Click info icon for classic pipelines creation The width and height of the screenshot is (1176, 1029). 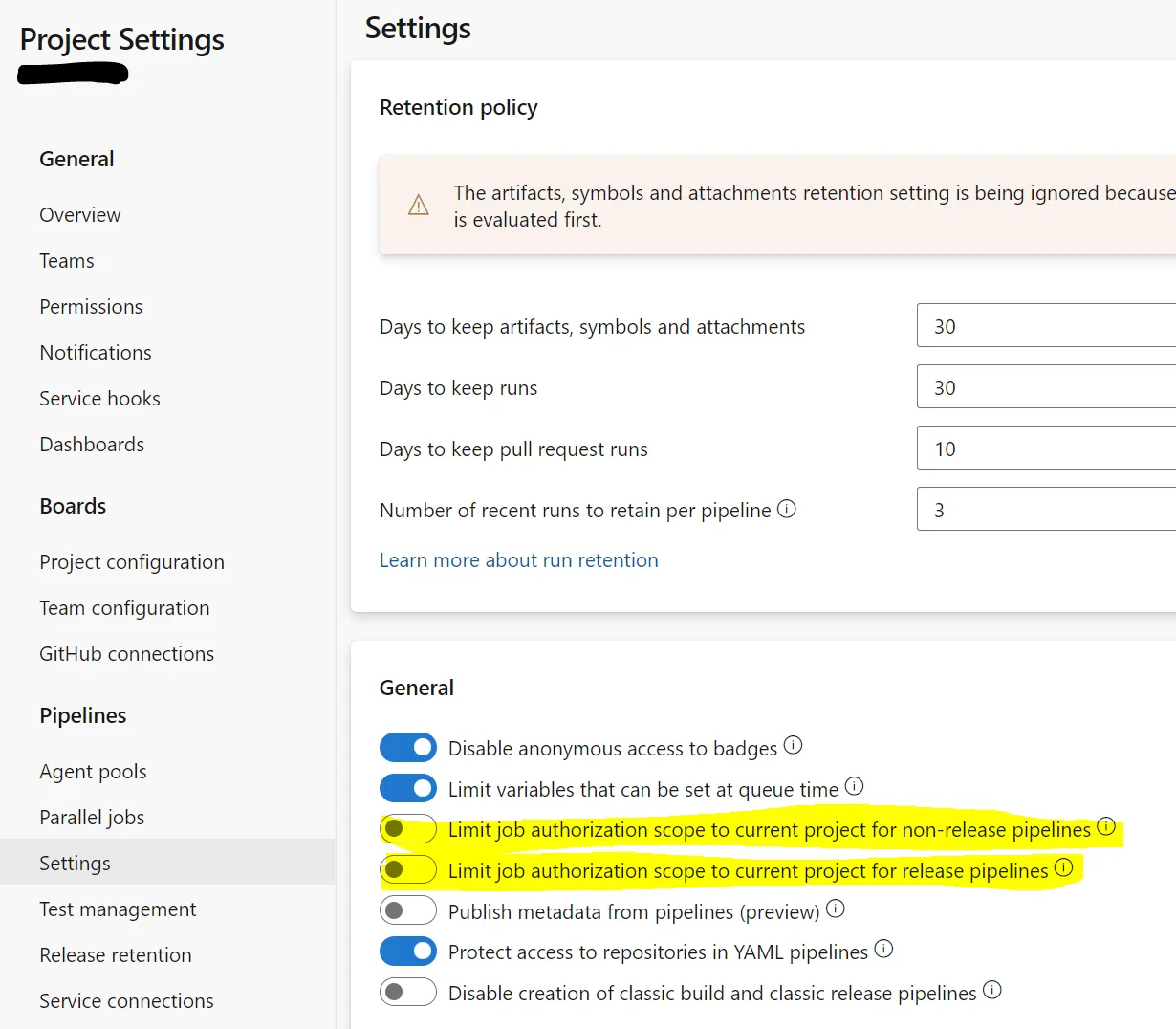click(992, 990)
